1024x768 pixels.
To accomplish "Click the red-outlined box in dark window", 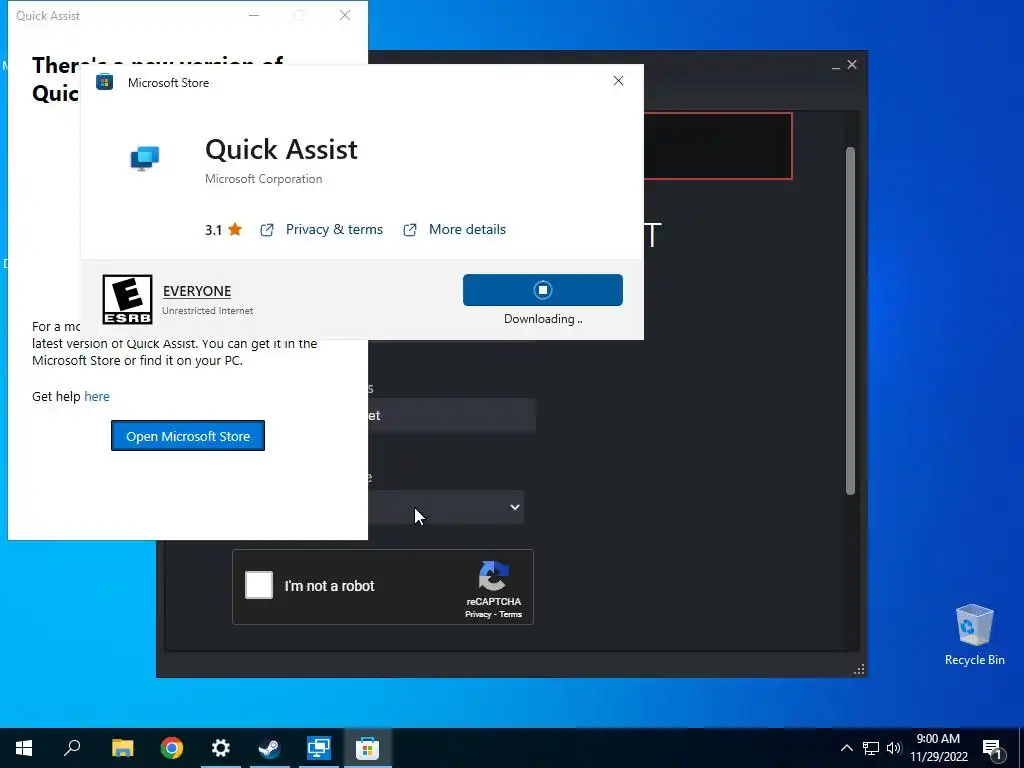I will click(x=718, y=146).
